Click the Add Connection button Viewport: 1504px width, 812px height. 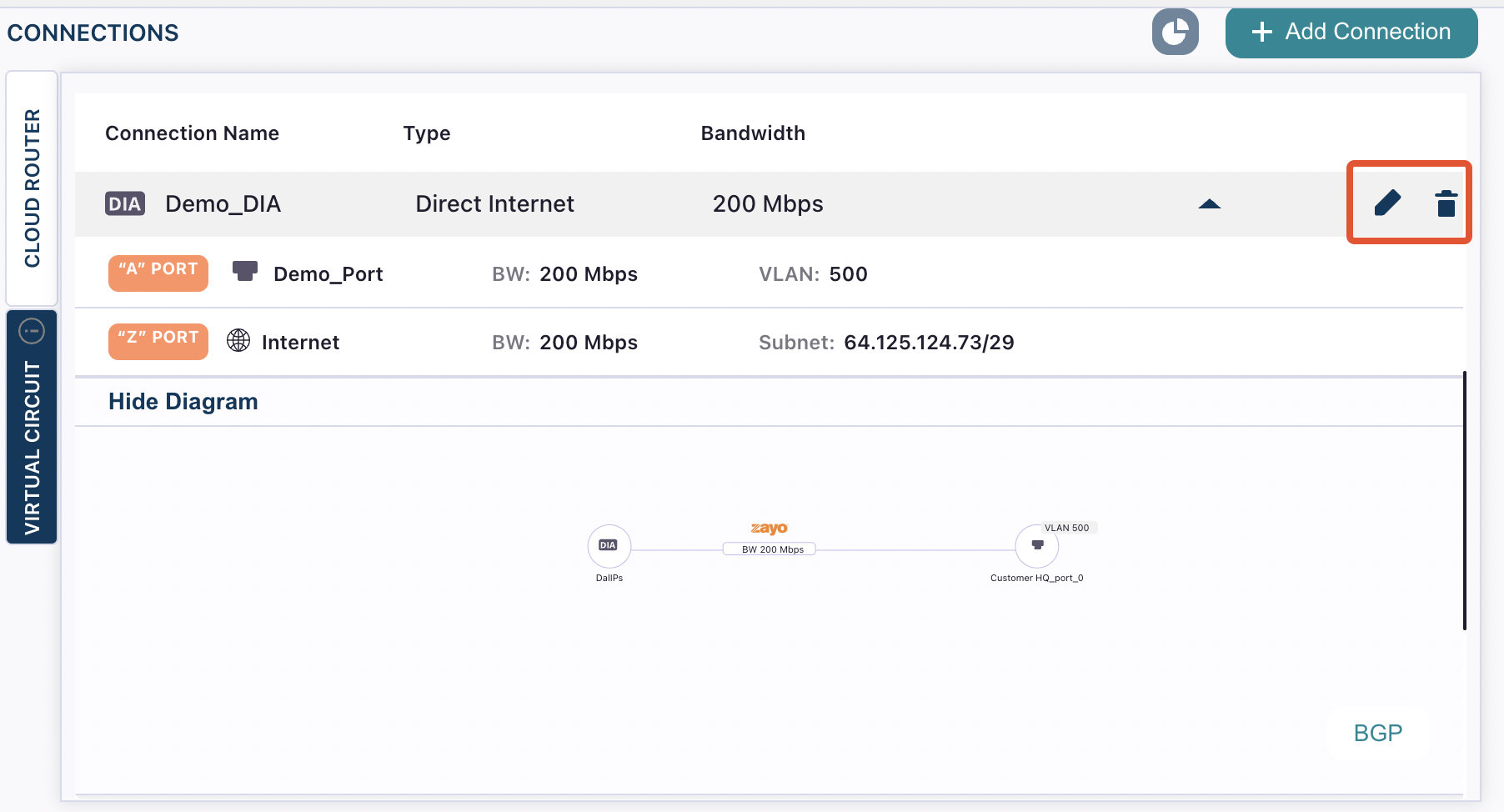tap(1351, 32)
